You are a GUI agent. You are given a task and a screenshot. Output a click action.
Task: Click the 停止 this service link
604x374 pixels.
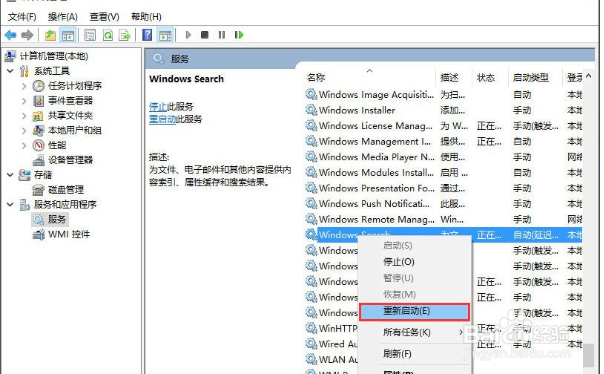[x=158, y=107]
